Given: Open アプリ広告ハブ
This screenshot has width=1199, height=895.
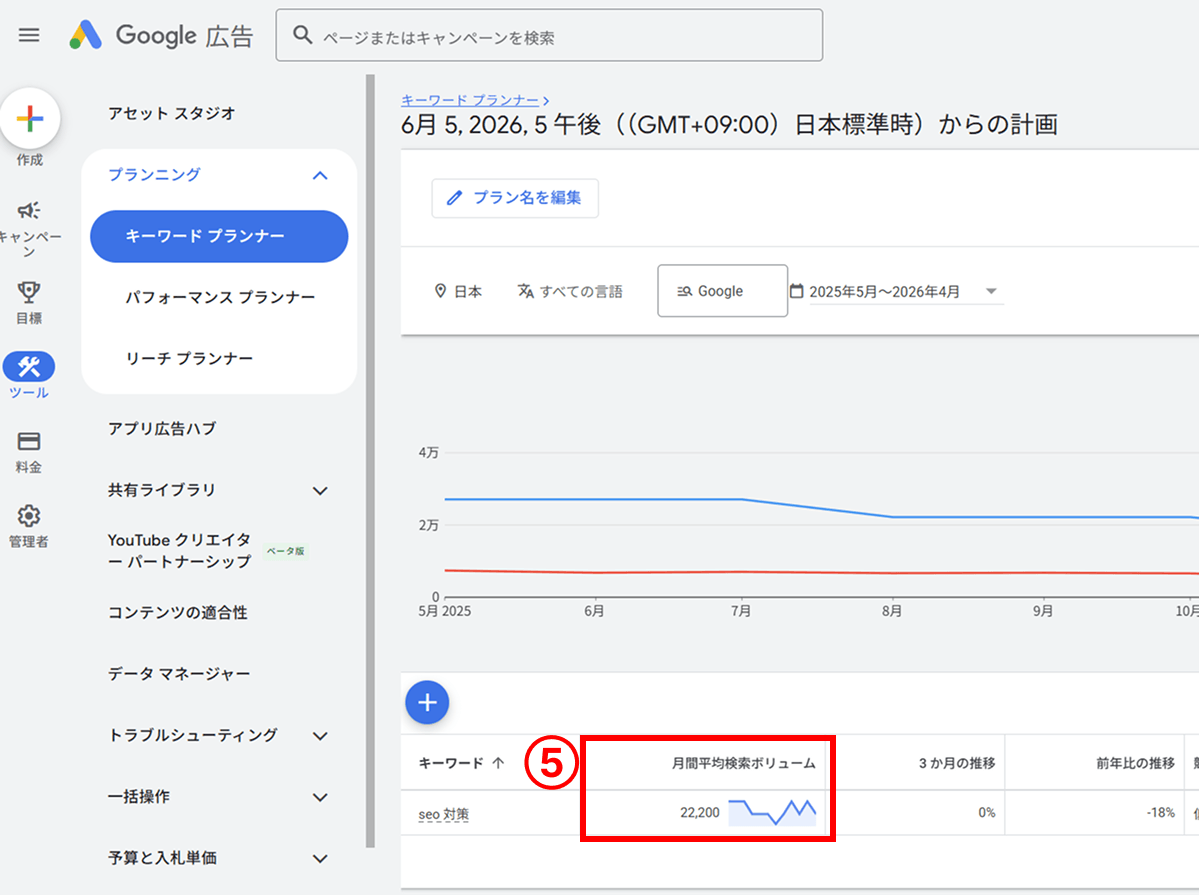Looking at the screenshot, I should 162,429.
